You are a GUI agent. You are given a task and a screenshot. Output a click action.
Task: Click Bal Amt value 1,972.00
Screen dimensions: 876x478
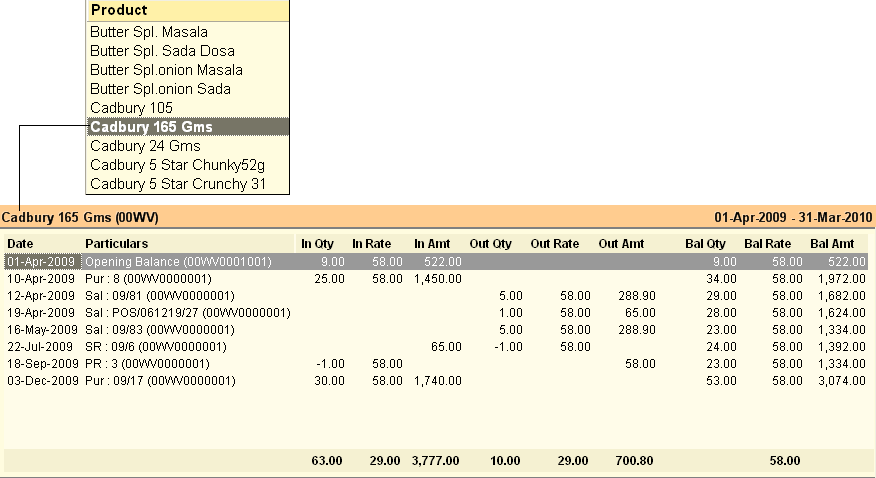pyautogui.click(x=841, y=279)
